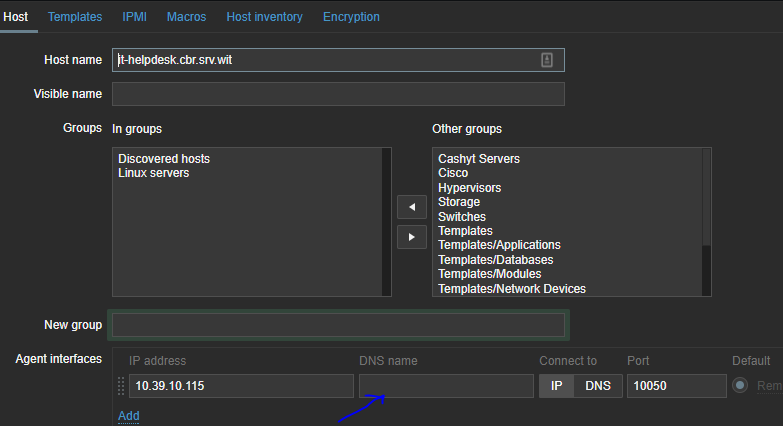Set Connect to IP
Viewport: 783px width, 426px height.
pos(556,386)
